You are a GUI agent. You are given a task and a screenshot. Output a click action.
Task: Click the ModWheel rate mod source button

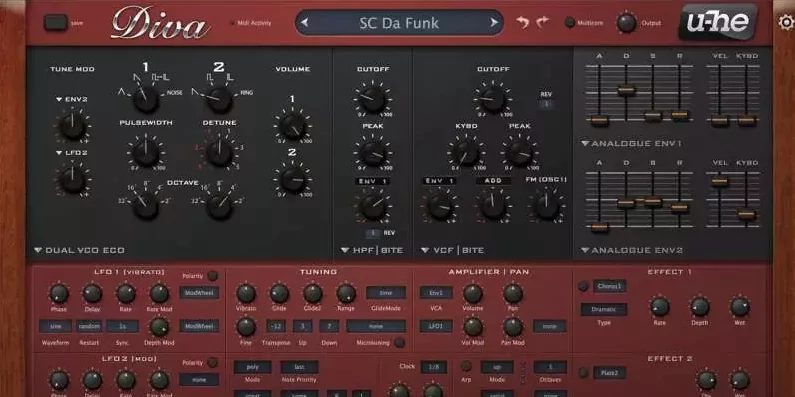coord(199,293)
